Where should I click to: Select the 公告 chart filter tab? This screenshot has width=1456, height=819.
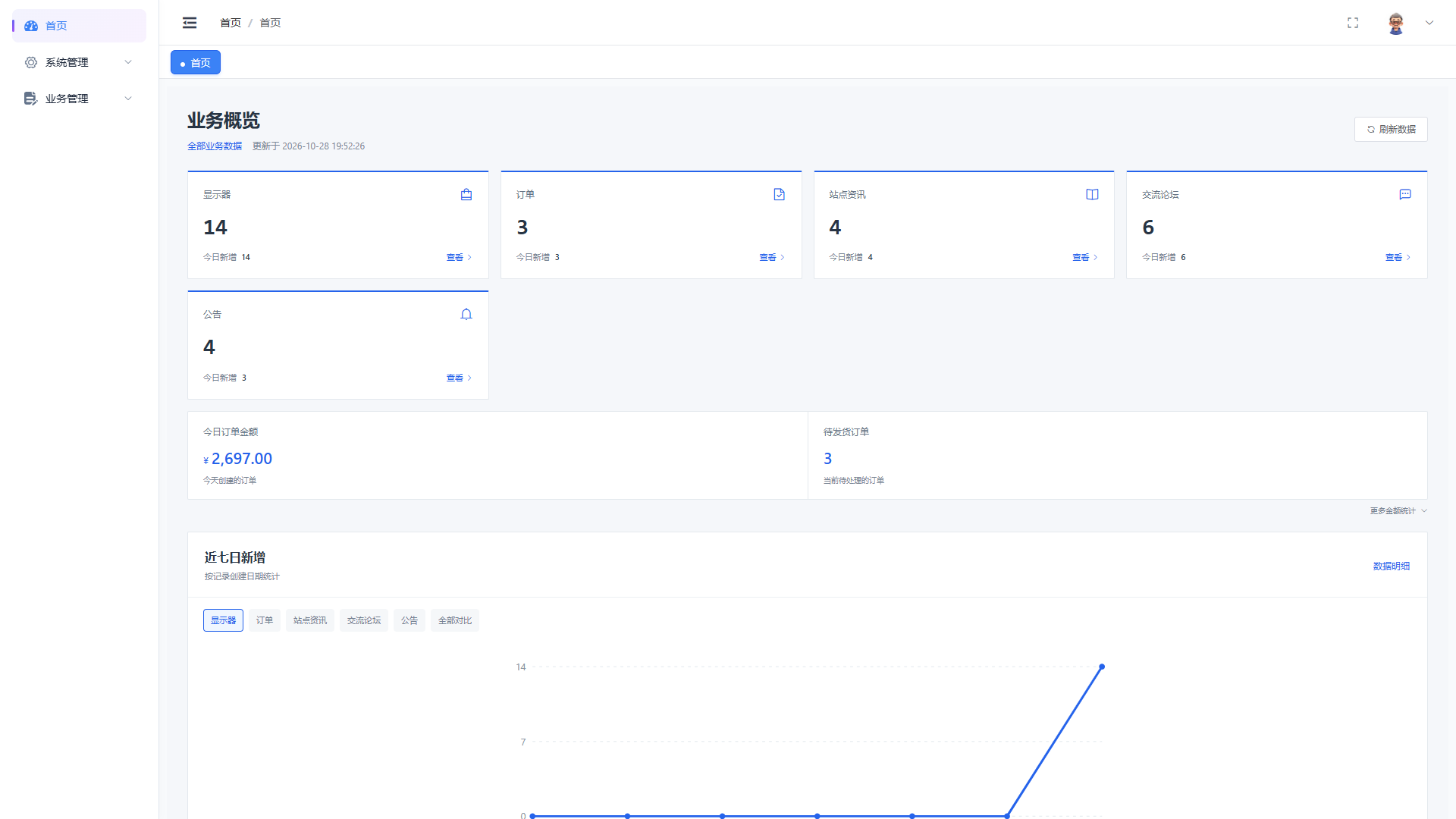(x=409, y=620)
